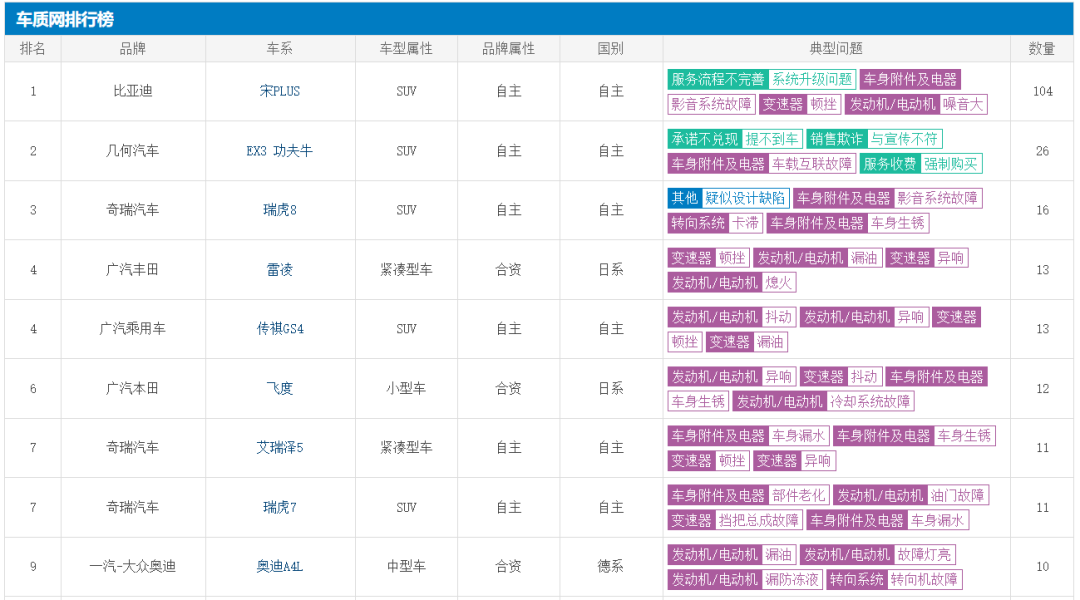Click the 车系 column header
Viewport: 1080px width, 600px height.
280,49
